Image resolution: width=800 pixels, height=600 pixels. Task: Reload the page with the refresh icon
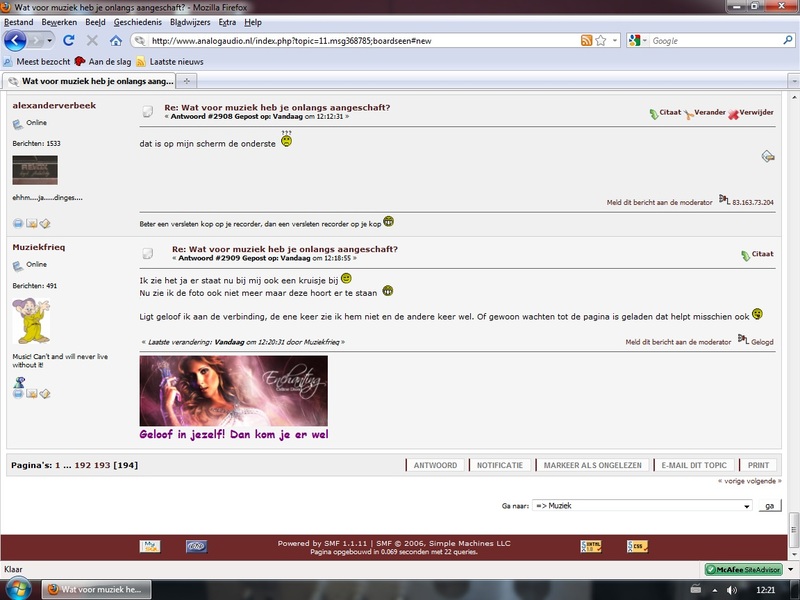(x=69, y=41)
